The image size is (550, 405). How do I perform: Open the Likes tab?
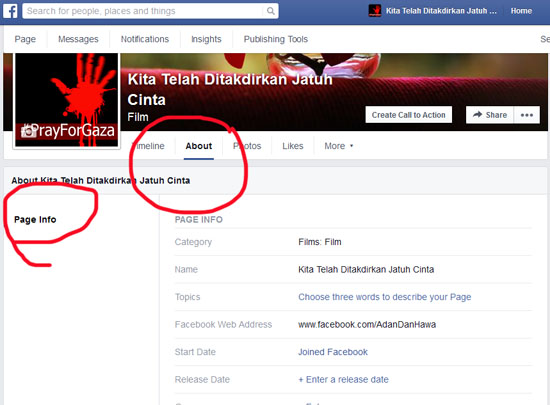[x=293, y=146]
